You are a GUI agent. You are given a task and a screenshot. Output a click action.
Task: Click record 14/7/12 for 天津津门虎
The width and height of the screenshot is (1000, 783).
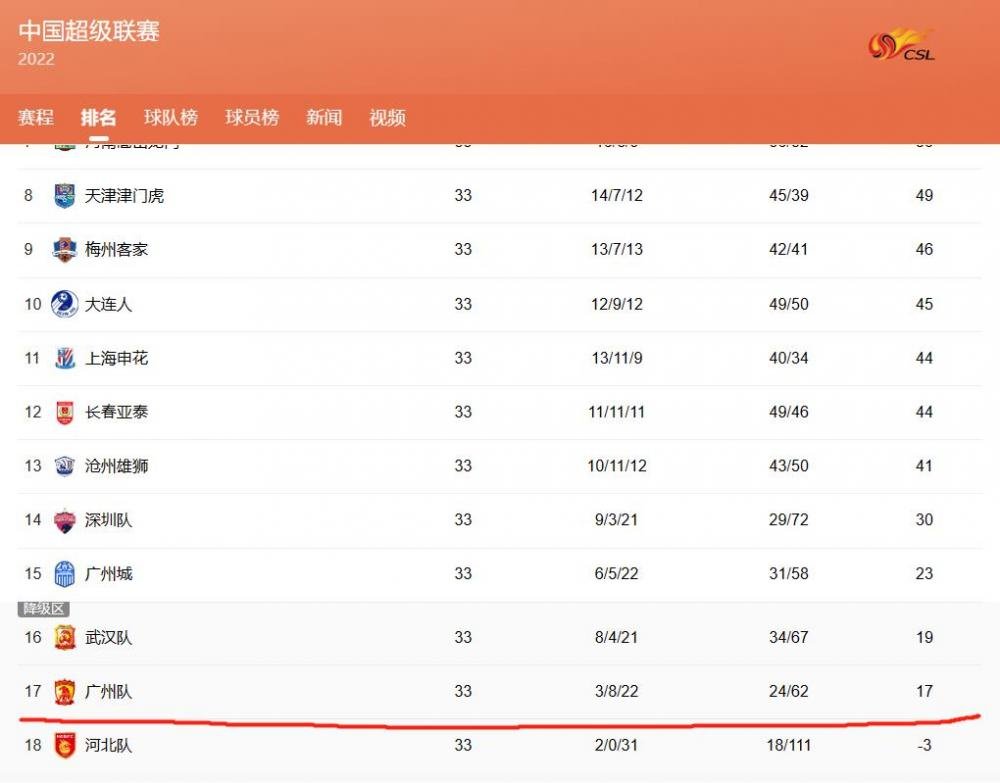click(617, 196)
